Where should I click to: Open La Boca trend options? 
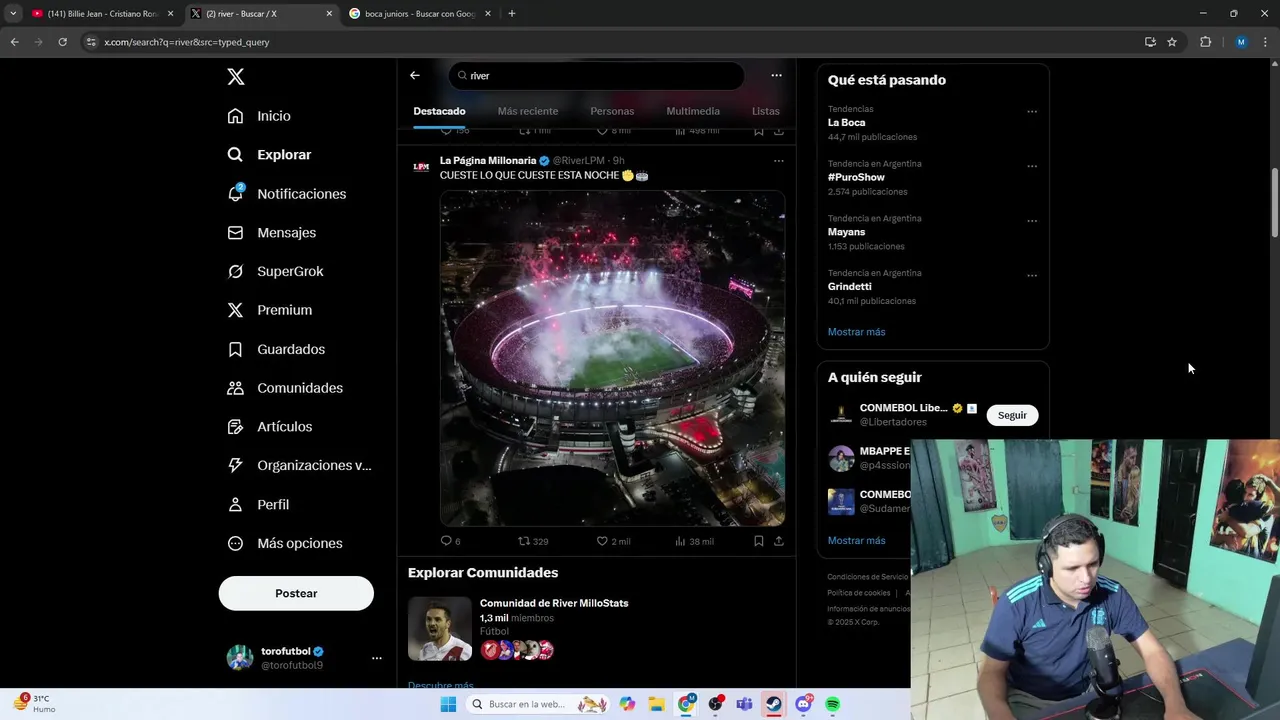coord(1032,112)
